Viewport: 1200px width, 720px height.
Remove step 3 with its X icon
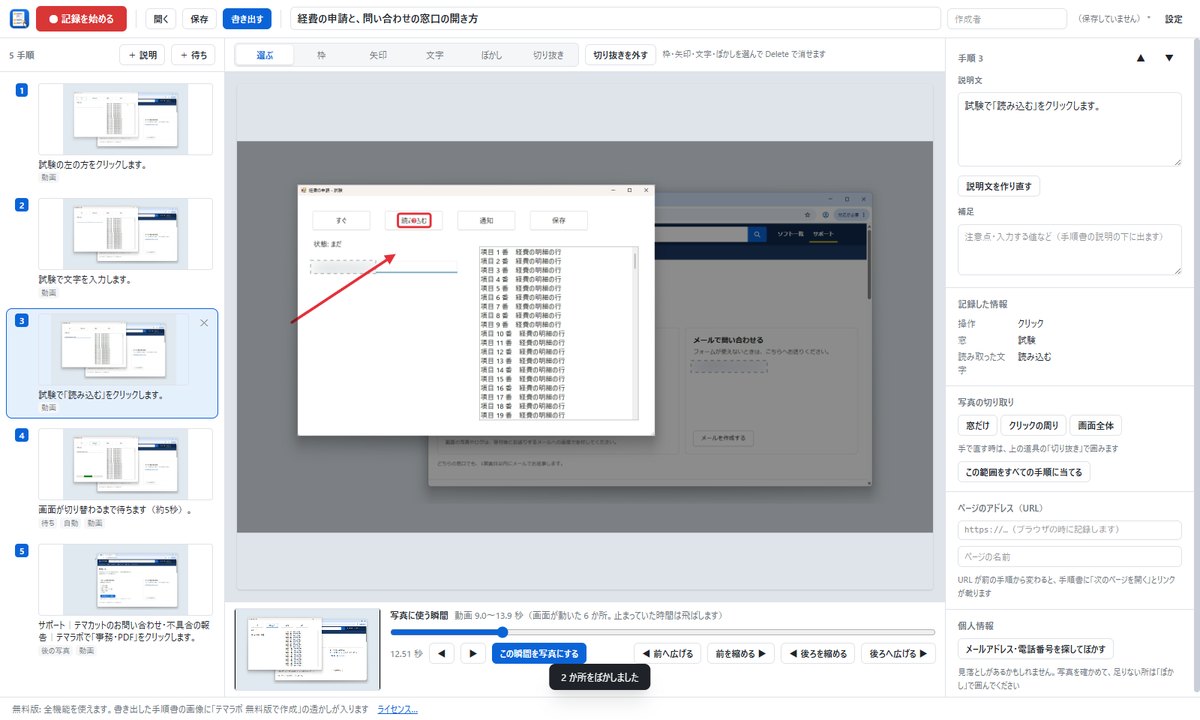click(204, 323)
